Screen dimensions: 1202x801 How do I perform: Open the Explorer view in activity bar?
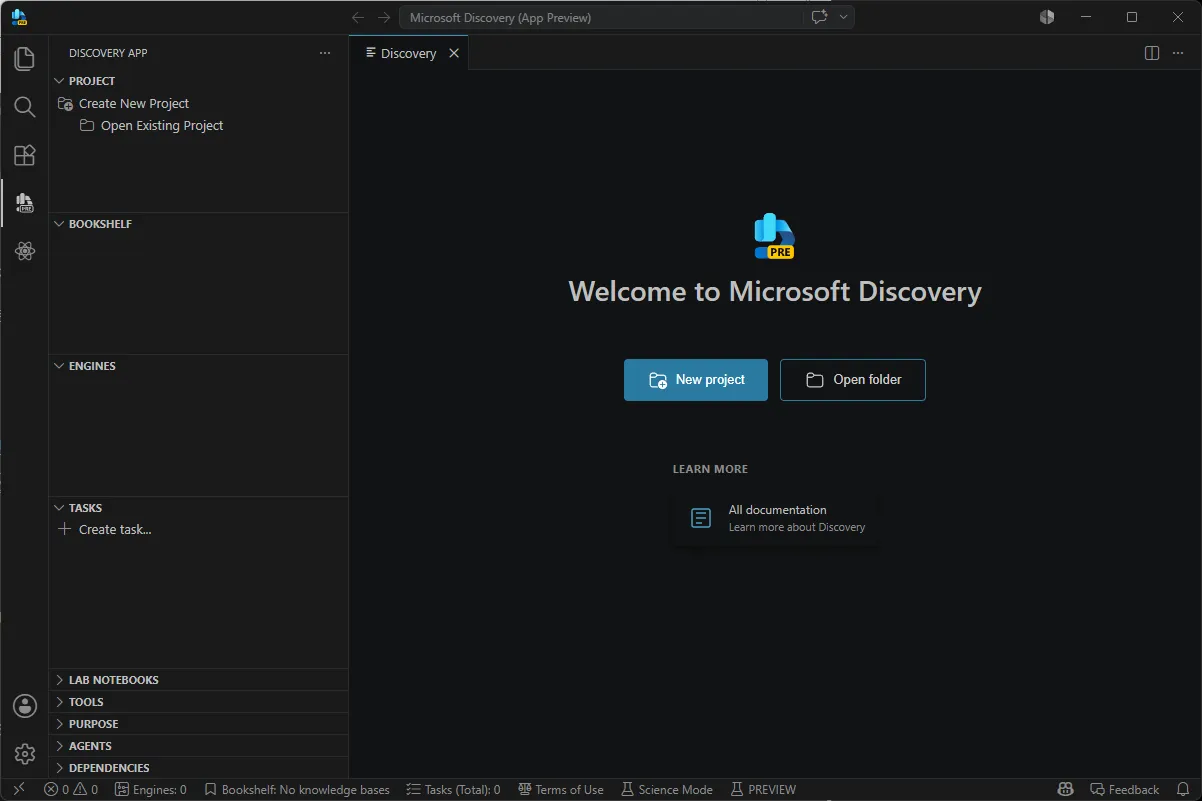pos(24,58)
